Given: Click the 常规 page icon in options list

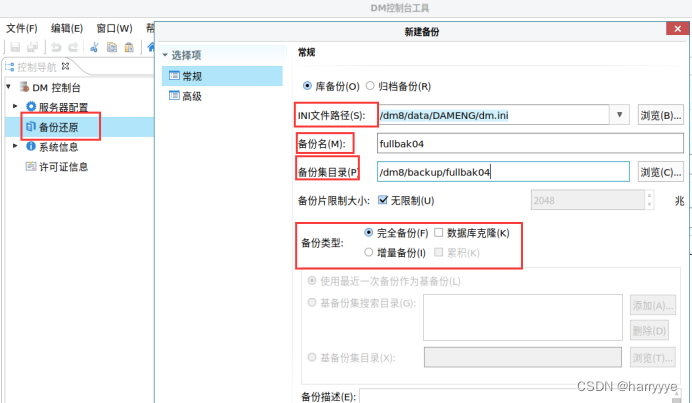Looking at the screenshot, I should (174, 75).
